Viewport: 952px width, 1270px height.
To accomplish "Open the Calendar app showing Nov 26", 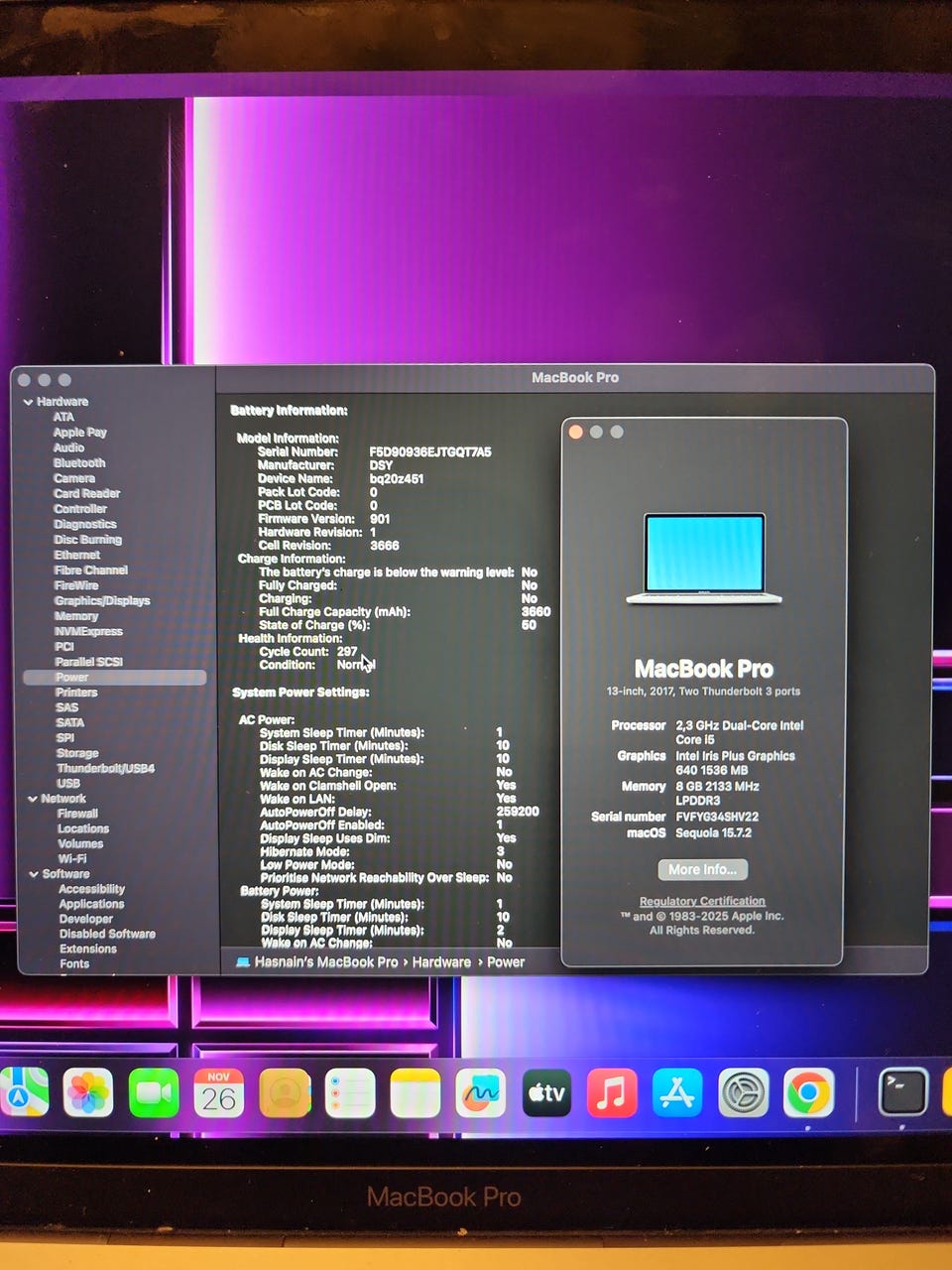I will coord(219,1093).
